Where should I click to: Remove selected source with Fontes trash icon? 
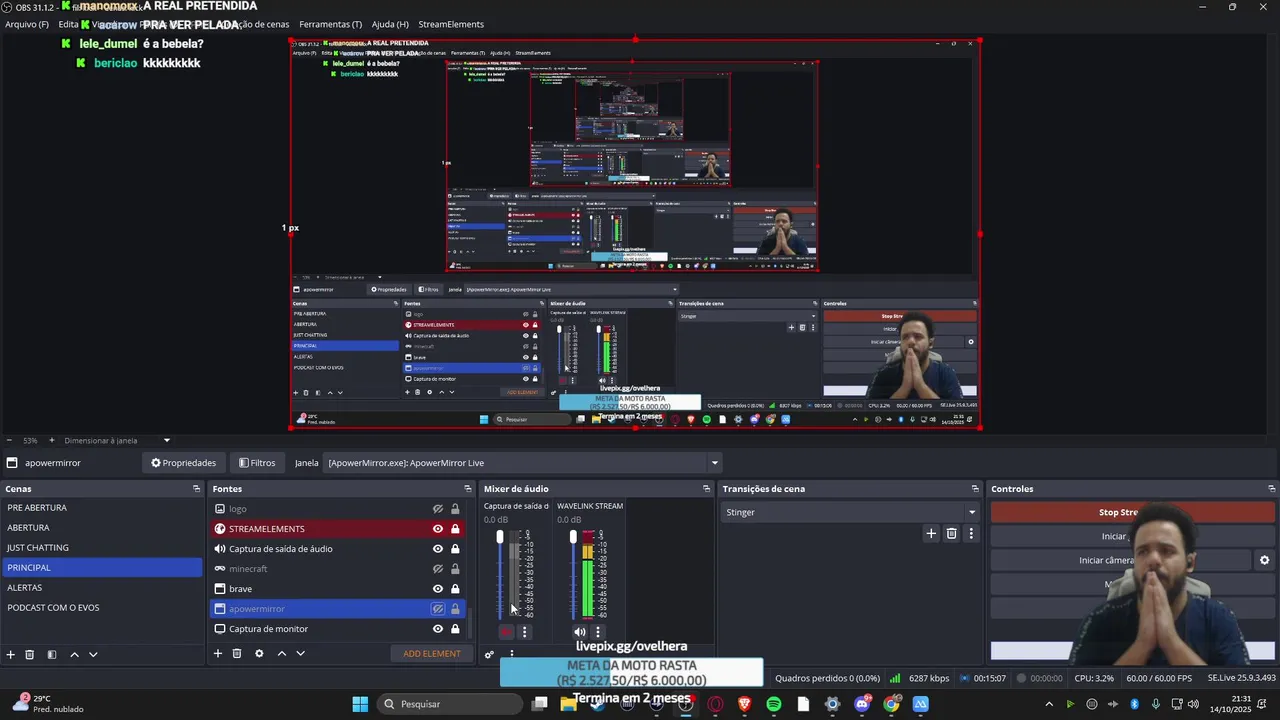(x=237, y=653)
